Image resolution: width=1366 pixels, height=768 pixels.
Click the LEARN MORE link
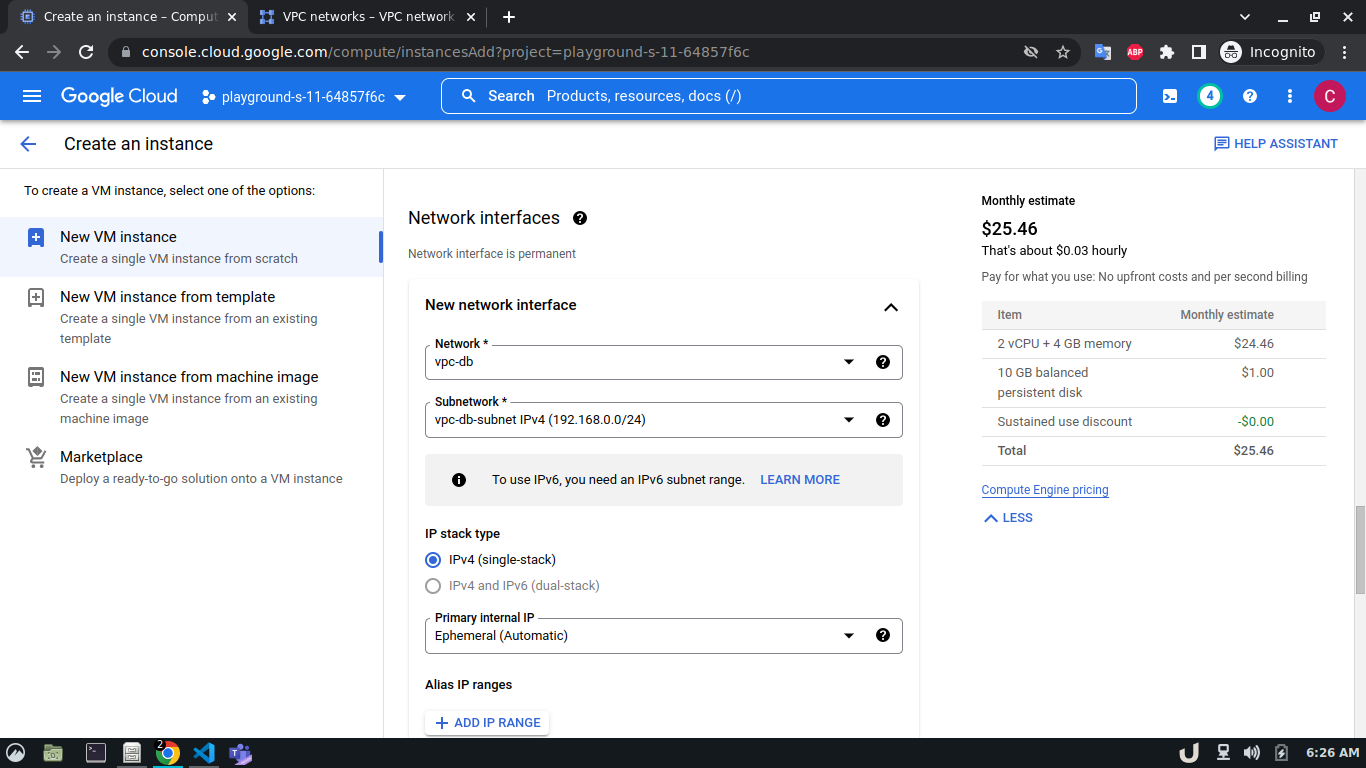(x=800, y=480)
